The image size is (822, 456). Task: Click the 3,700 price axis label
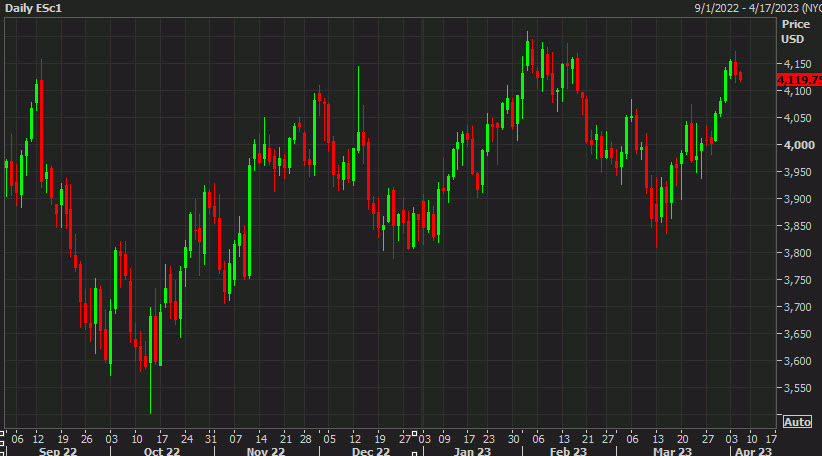click(797, 307)
